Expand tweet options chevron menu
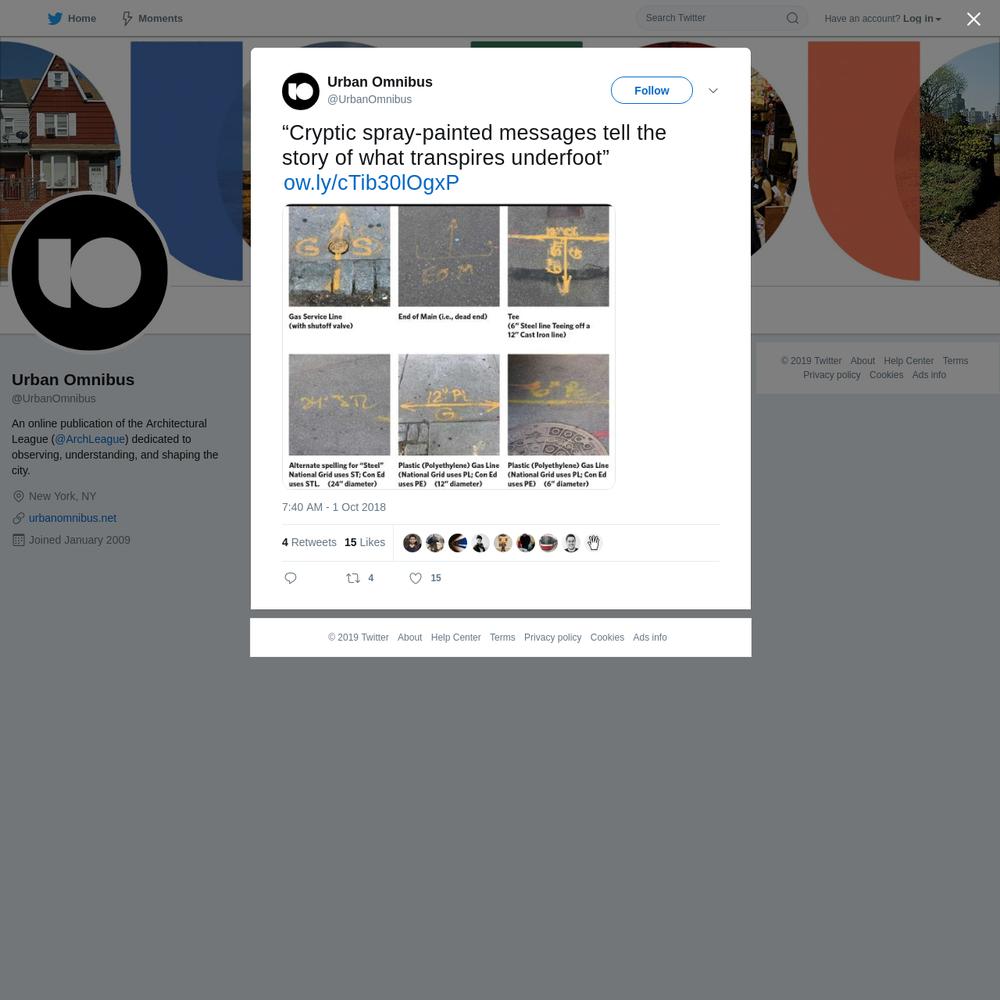Viewport: 1000px width, 1000px height. pos(713,91)
